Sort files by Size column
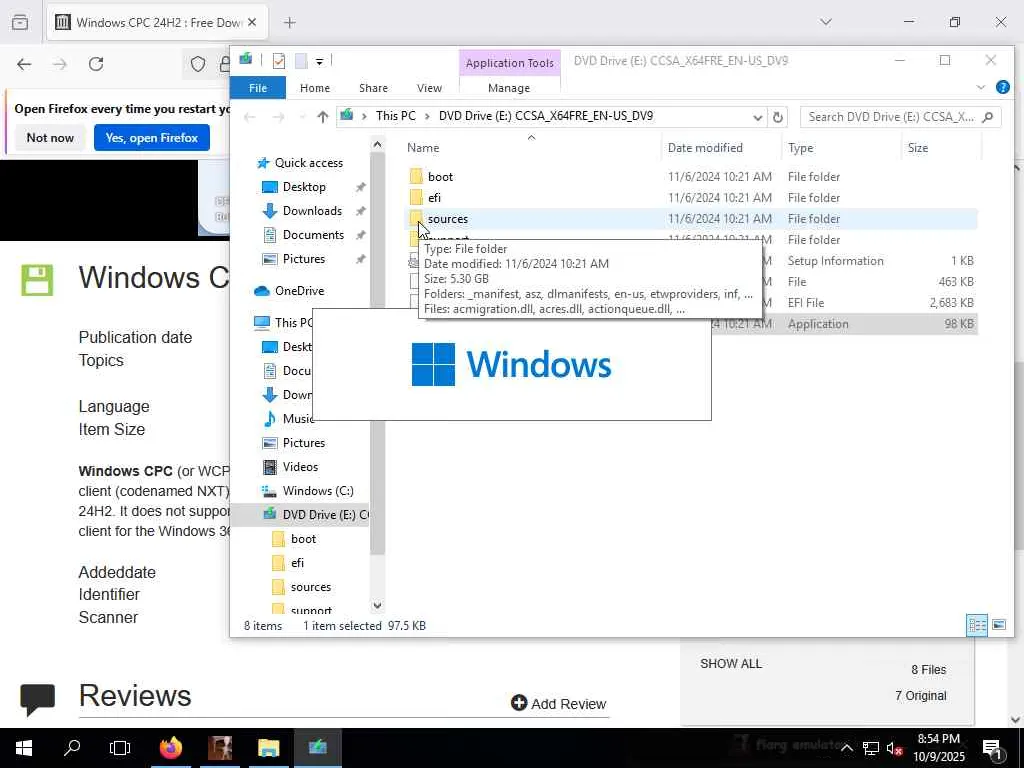 coord(918,148)
